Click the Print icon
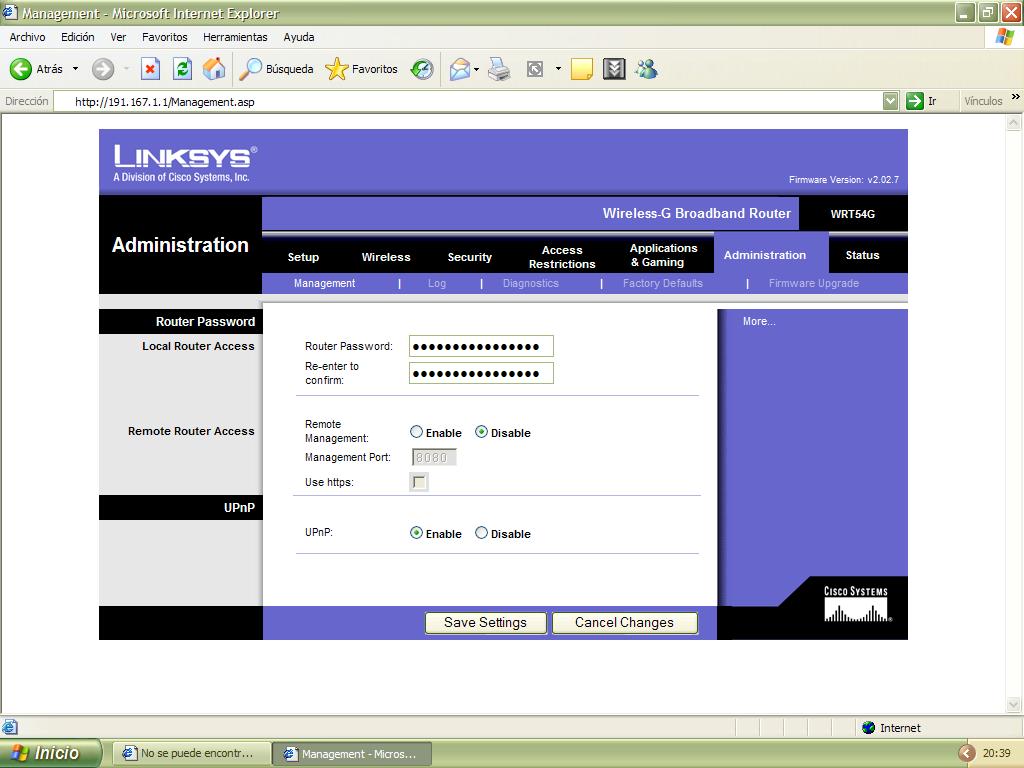The image size is (1024, 768). pyautogui.click(x=500, y=69)
